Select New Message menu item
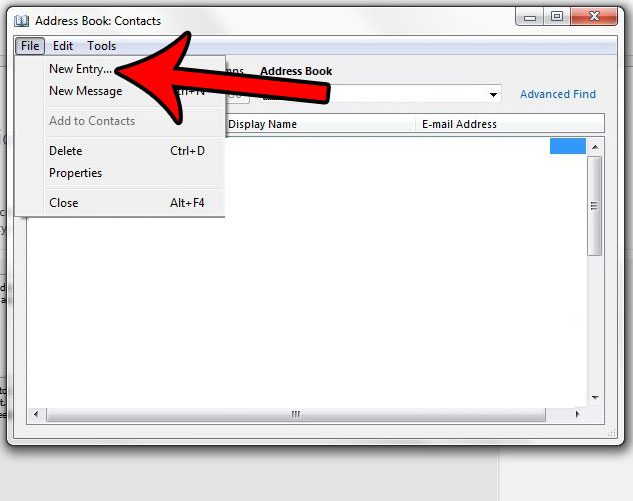This screenshot has height=501, width=633. coord(86,91)
